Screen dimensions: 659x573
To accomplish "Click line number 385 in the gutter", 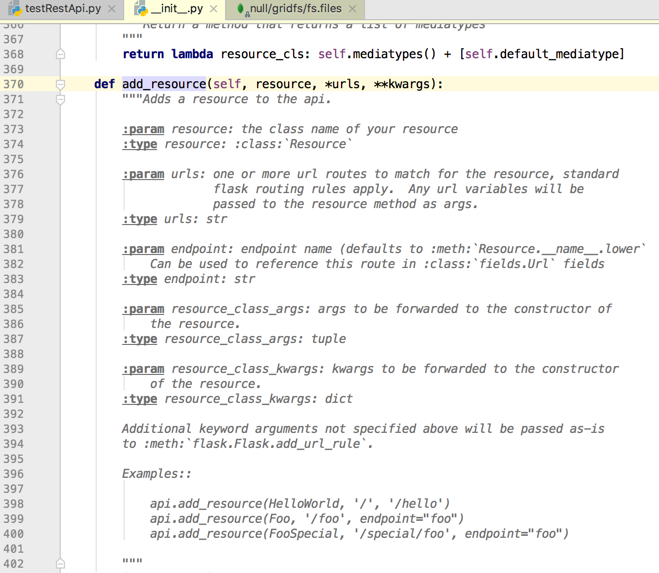I will tap(13, 309).
